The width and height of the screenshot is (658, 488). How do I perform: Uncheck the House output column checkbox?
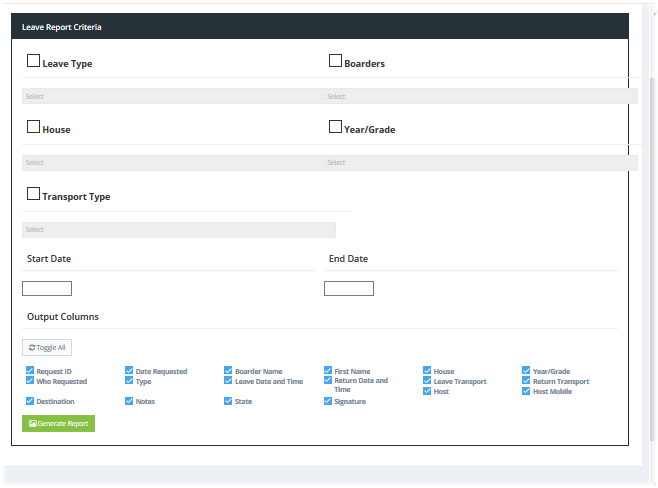(427, 371)
